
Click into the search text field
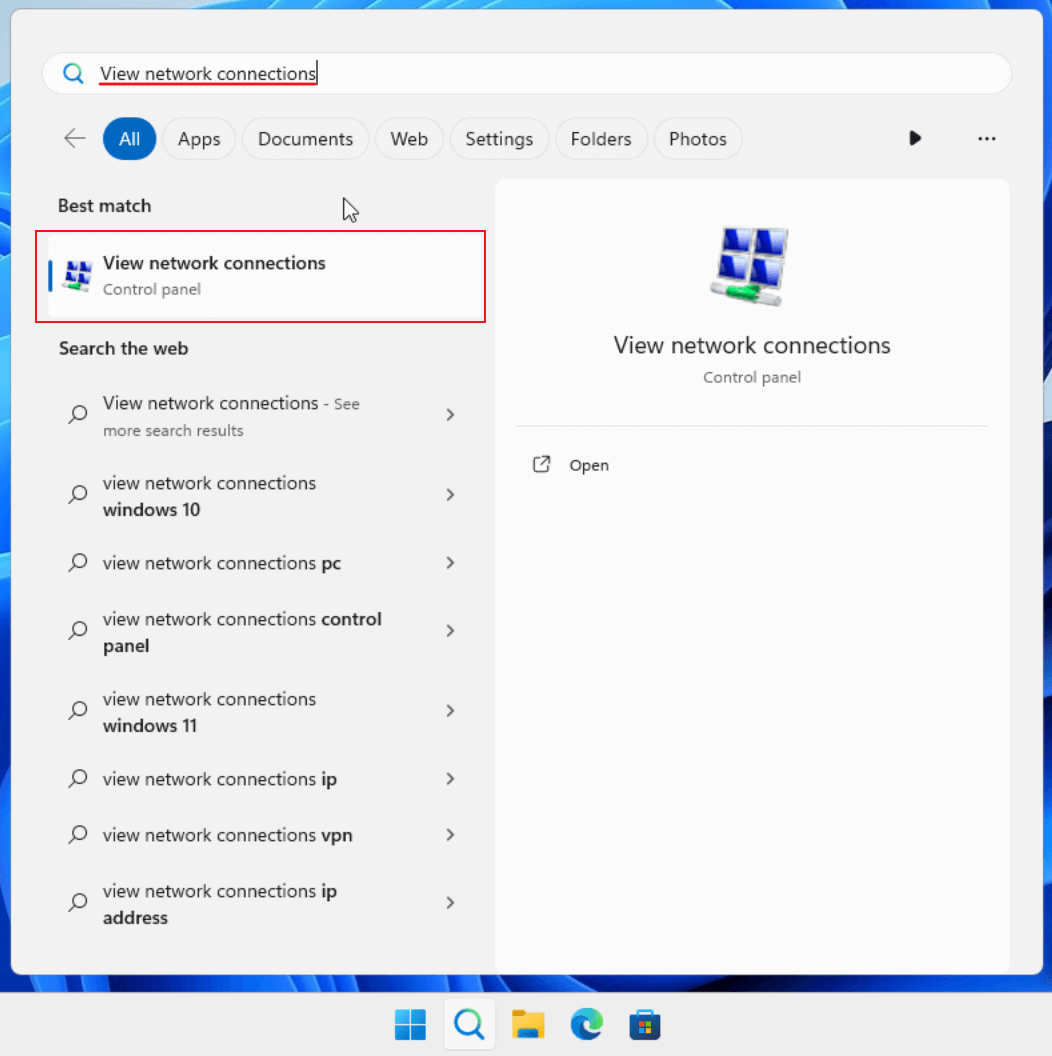click(527, 73)
